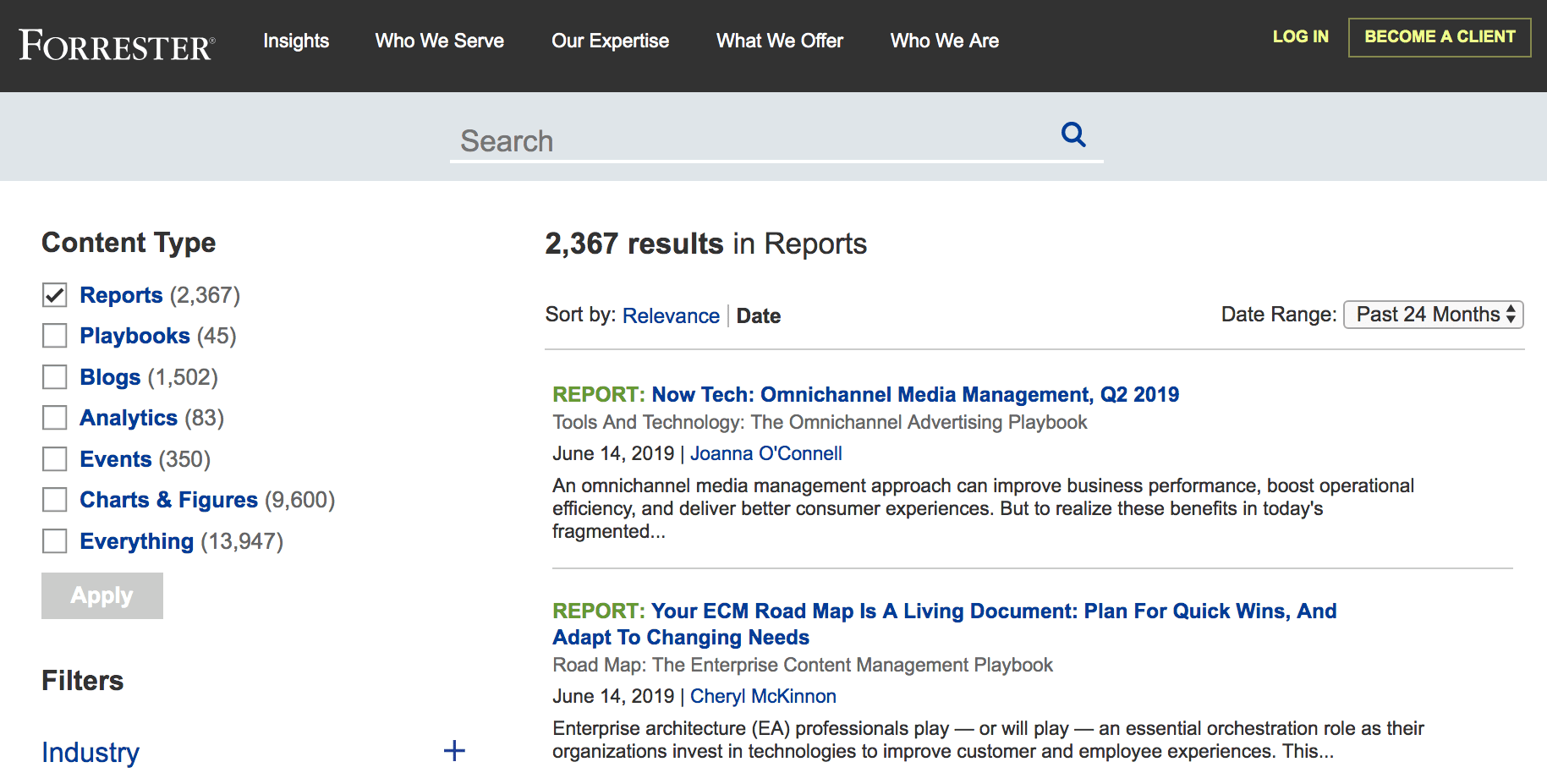The image size is (1547, 784).
Task: Expand the Industry filter plus icon
Action: pyautogui.click(x=454, y=751)
